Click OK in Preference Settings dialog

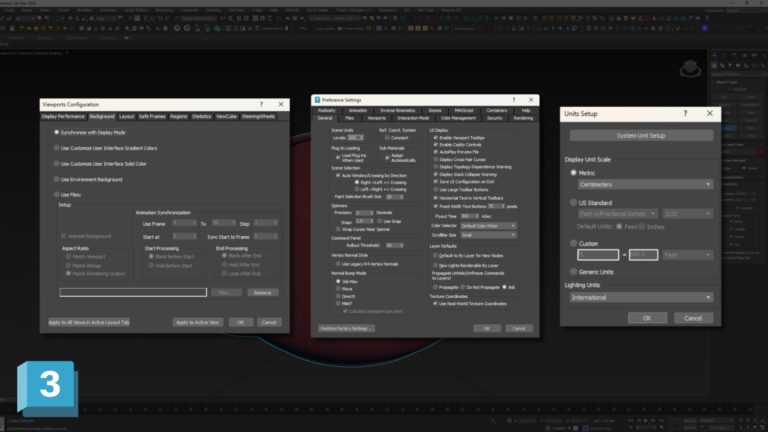(x=487, y=328)
